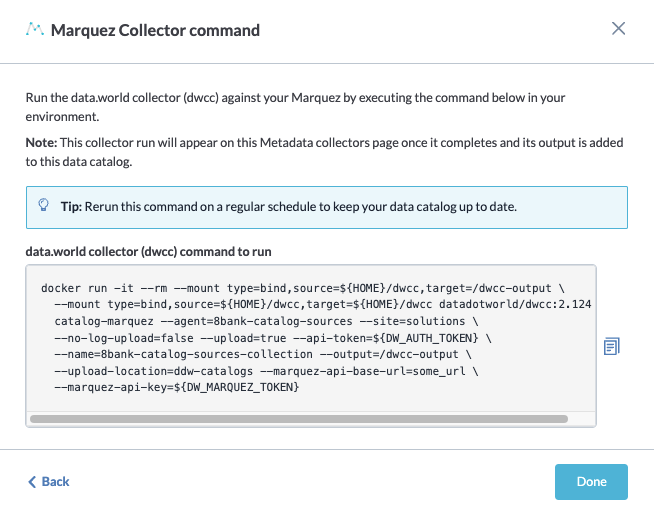Click the '--upload-location=ddw-catalogs' line
Image resolution: width=654 pixels, height=511 pixels.
click(266, 371)
